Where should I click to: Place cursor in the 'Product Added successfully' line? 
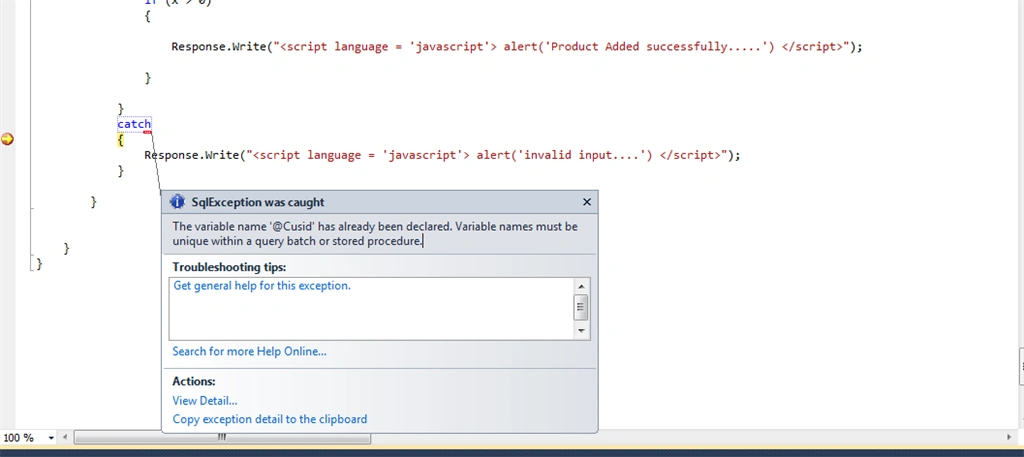click(x=517, y=47)
